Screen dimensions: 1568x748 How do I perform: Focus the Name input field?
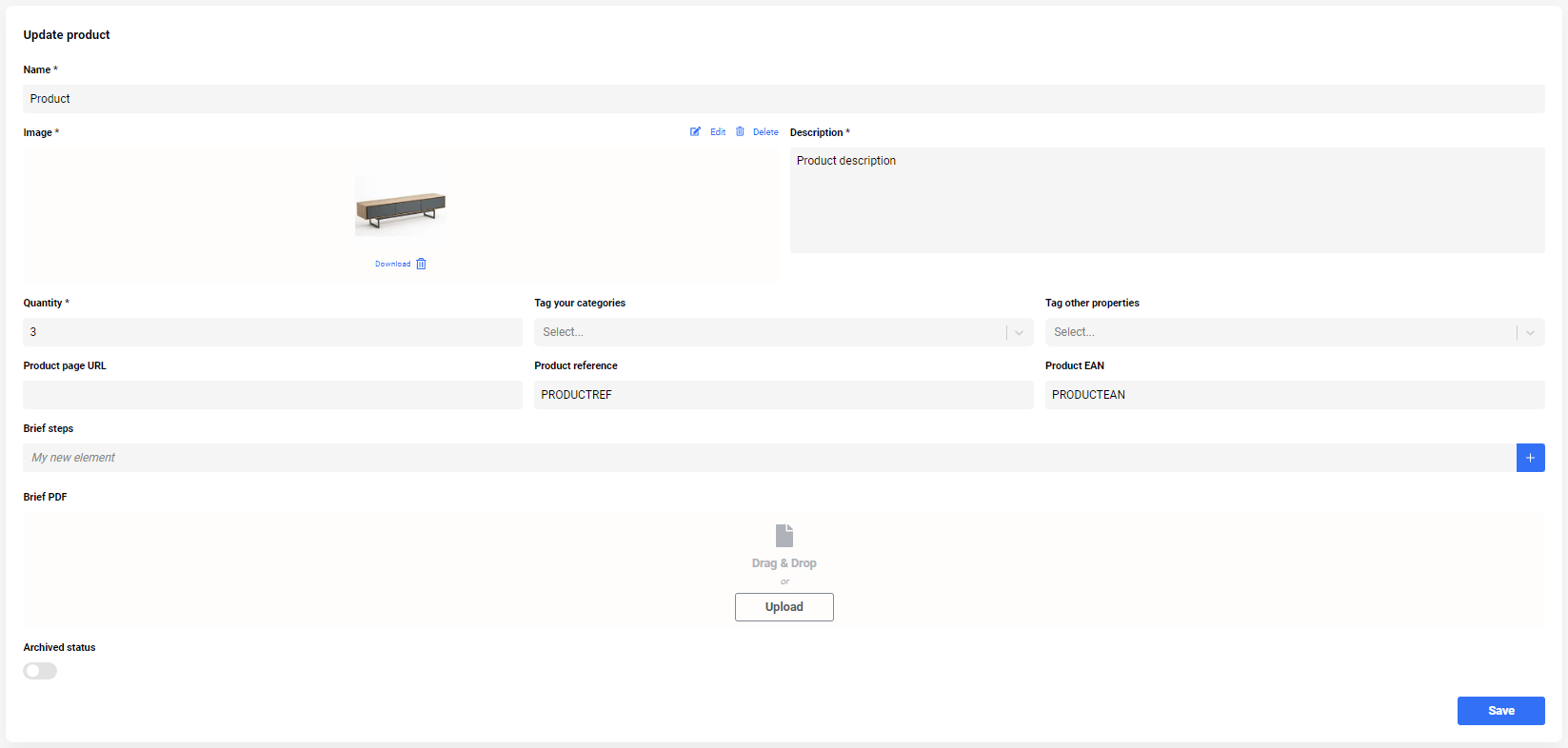click(x=783, y=99)
